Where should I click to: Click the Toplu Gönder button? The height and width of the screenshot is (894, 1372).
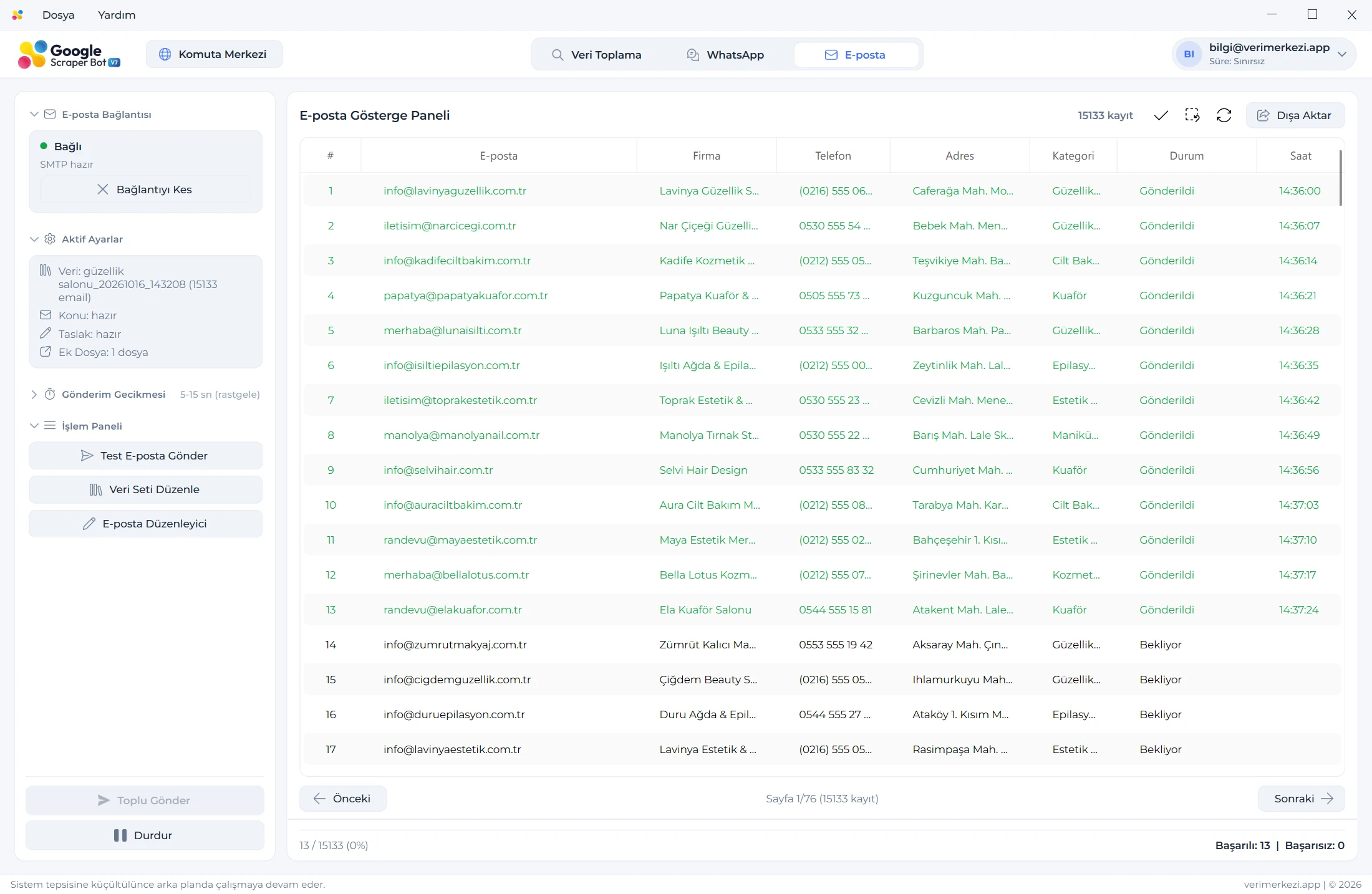(145, 800)
